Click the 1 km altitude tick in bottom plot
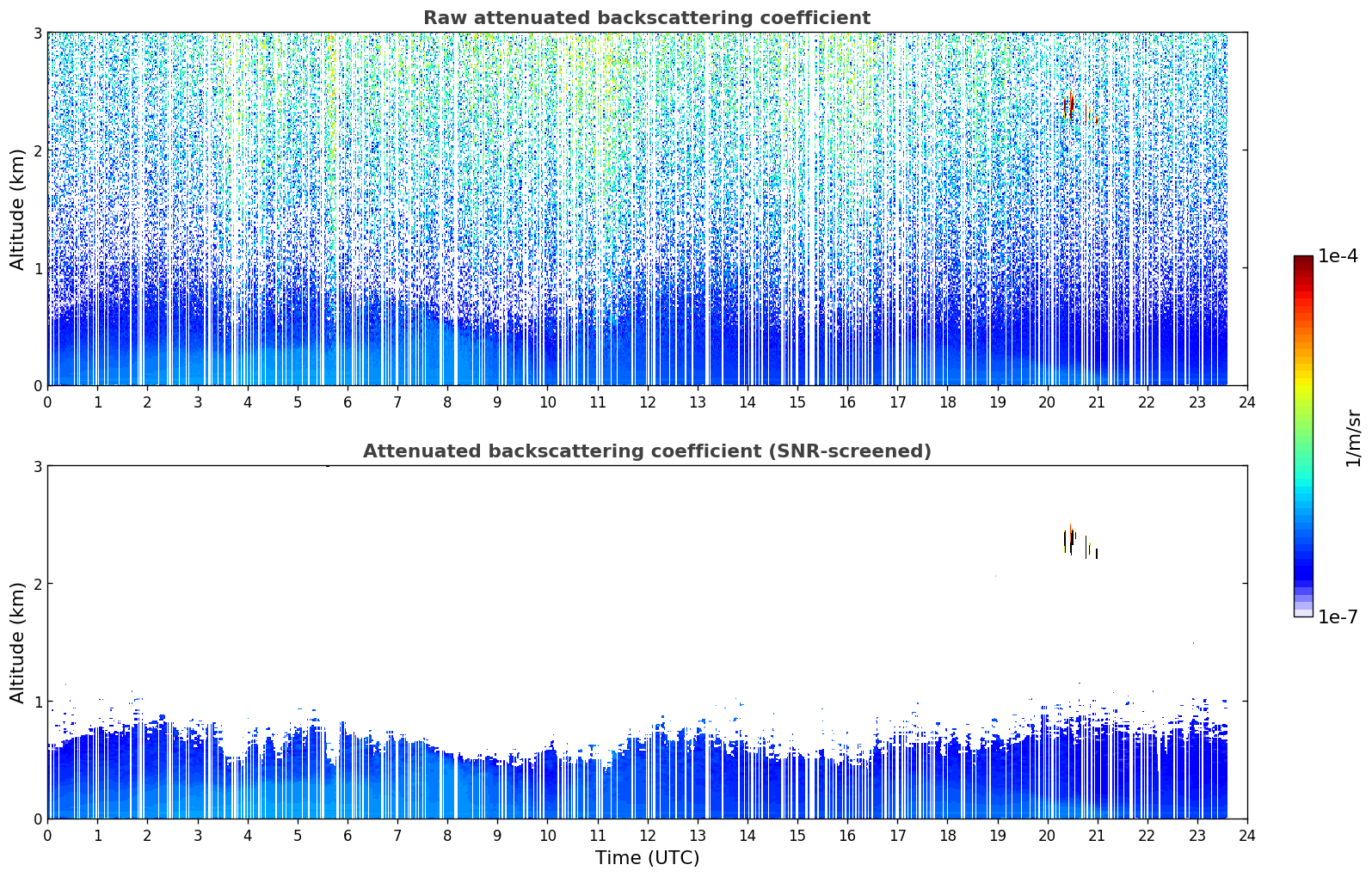Image resolution: width=1372 pixels, height=877 pixels. (37, 702)
